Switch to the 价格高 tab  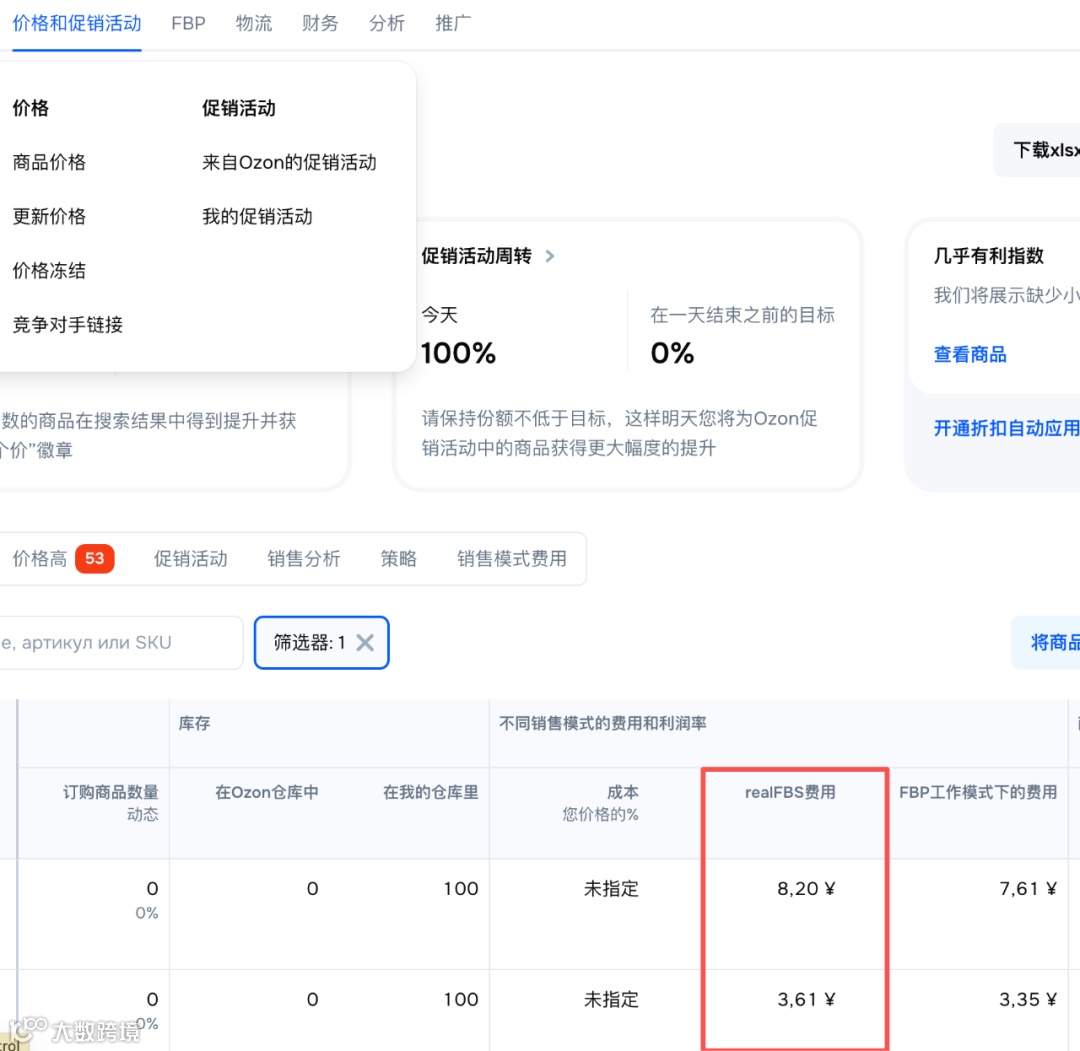(39, 559)
